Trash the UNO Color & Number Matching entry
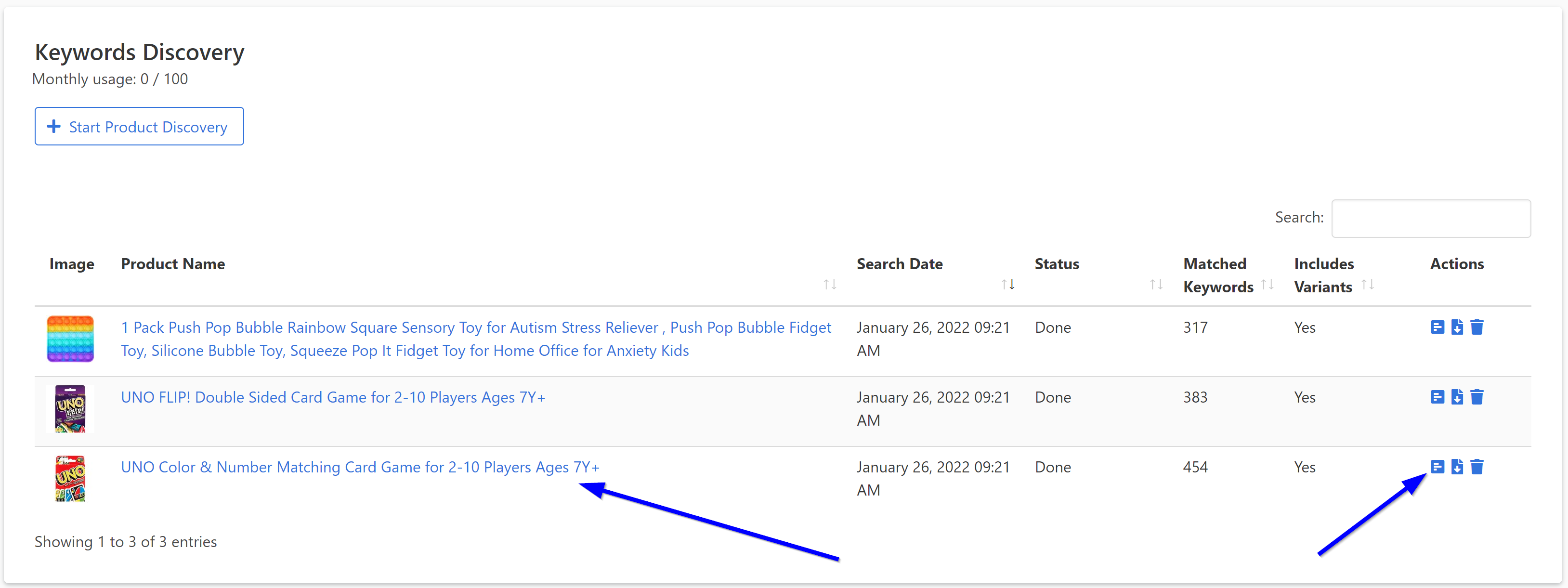The image size is (1568, 588). [1477, 467]
